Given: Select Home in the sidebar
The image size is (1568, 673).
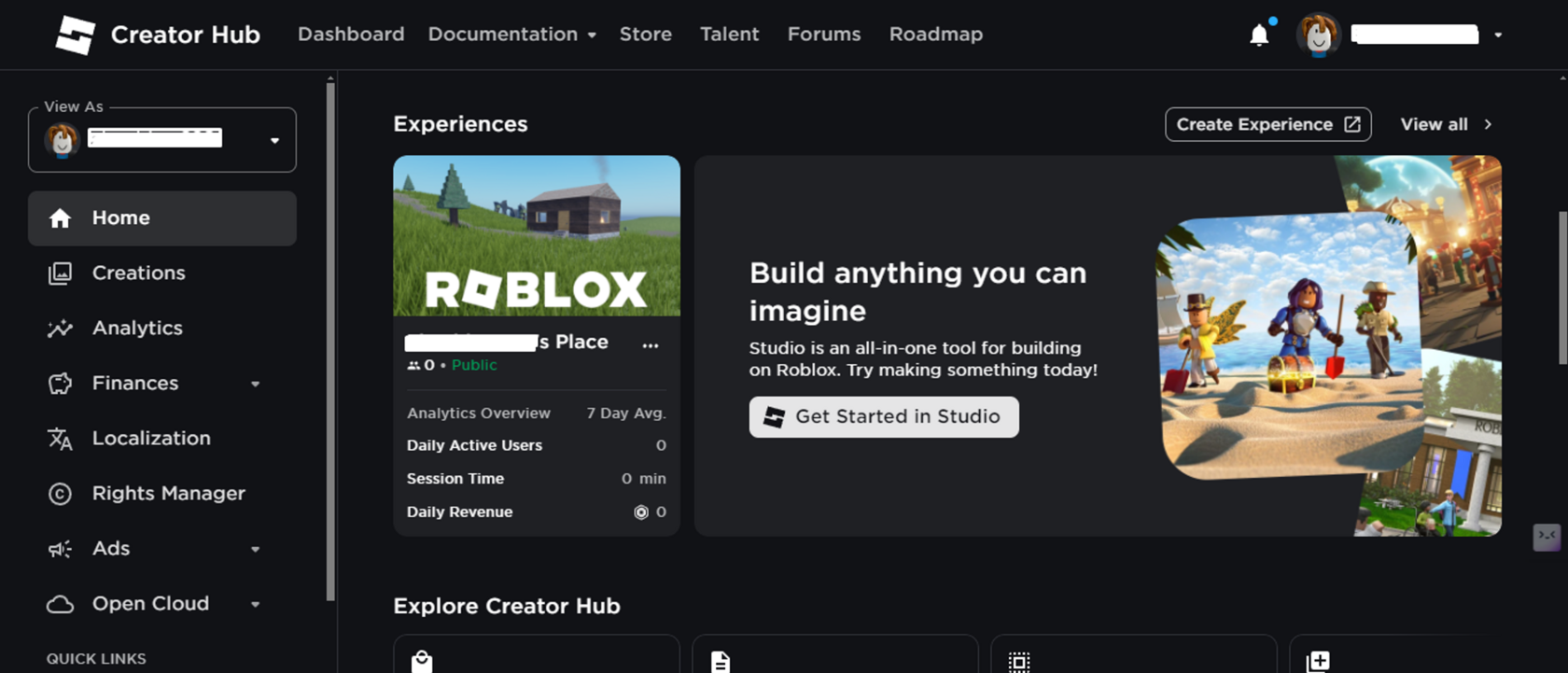Looking at the screenshot, I should [x=162, y=218].
